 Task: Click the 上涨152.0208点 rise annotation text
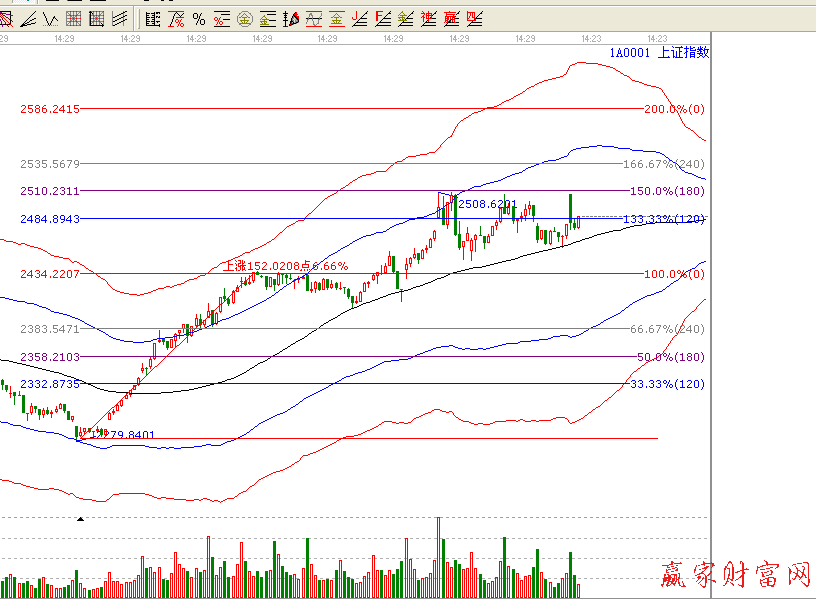click(x=284, y=266)
